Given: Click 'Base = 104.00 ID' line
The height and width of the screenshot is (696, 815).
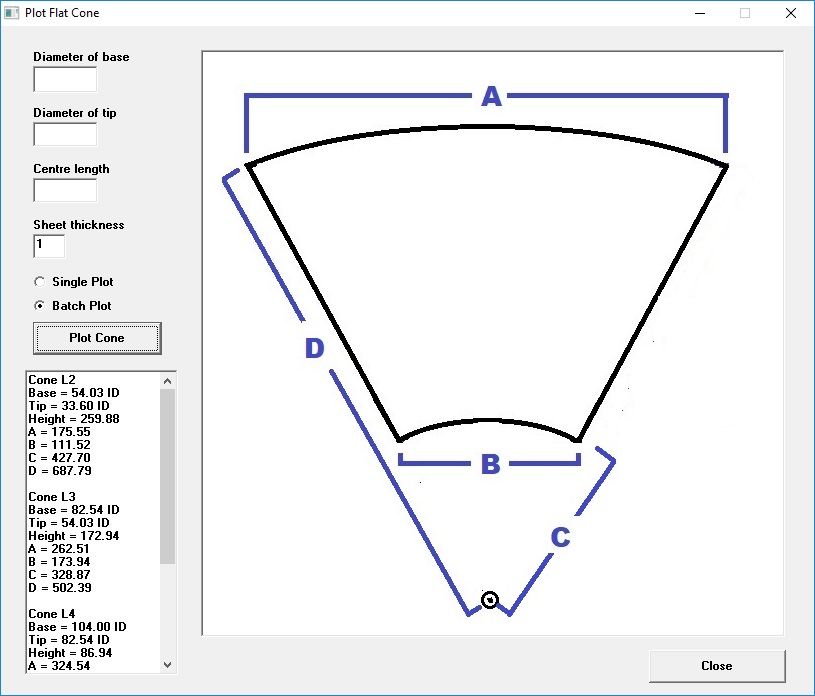Looking at the screenshot, I should point(77,627).
